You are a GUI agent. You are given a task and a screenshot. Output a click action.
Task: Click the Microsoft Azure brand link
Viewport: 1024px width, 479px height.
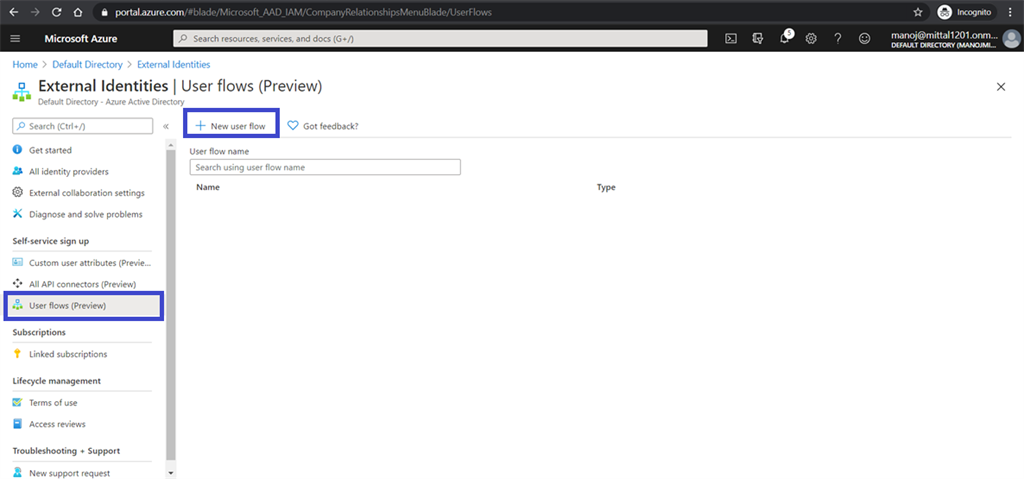(x=81, y=39)
